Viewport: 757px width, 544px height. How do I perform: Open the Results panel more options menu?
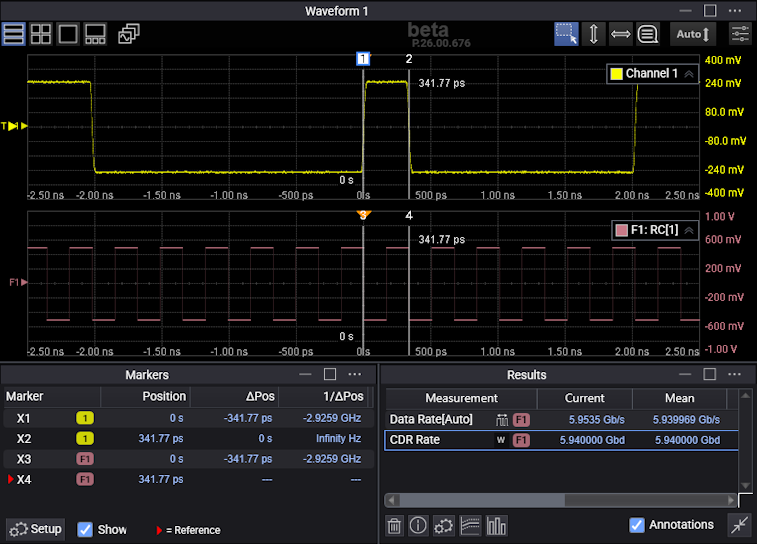click(x=734, y=374)
